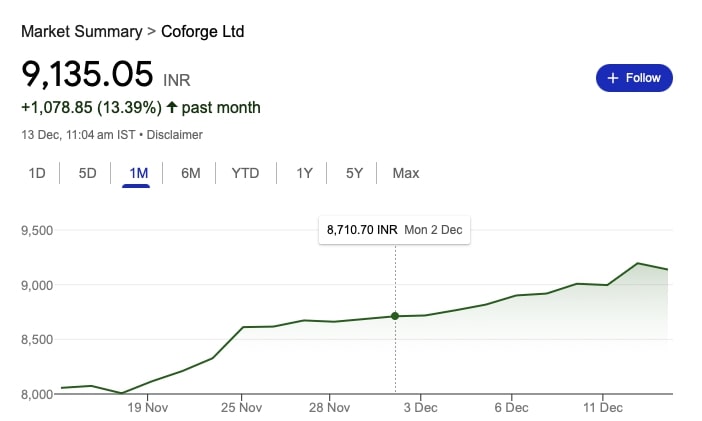Click the 13 Dec, 11:04 am IST timestamp

[78, 135]
